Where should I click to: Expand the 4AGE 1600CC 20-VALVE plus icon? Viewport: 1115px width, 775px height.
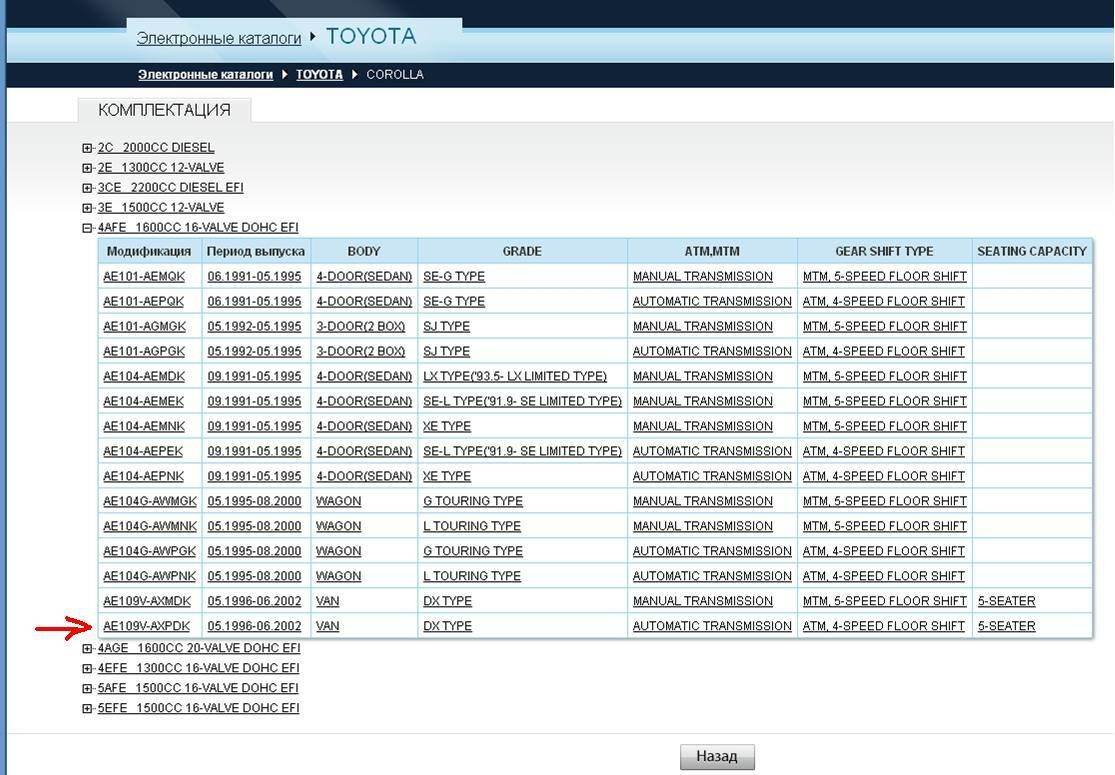click(x=88, y=648)
